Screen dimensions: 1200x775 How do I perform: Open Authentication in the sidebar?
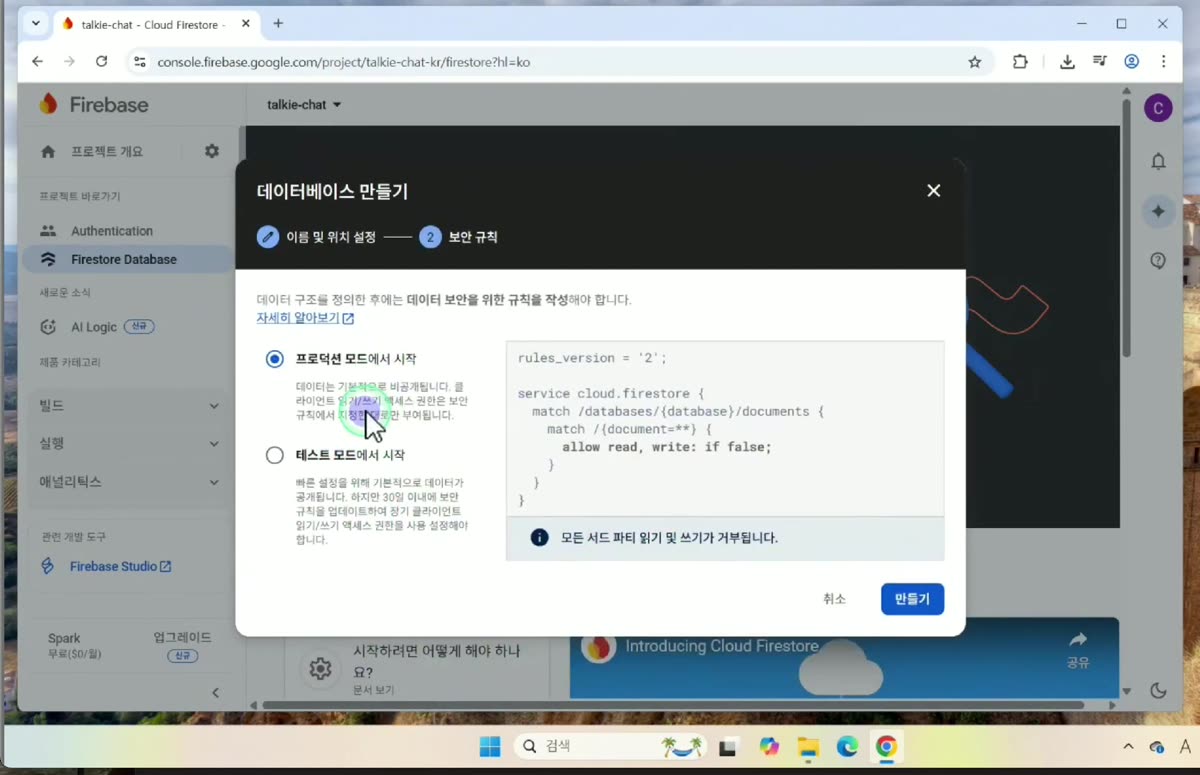click(x=111, y=231)
